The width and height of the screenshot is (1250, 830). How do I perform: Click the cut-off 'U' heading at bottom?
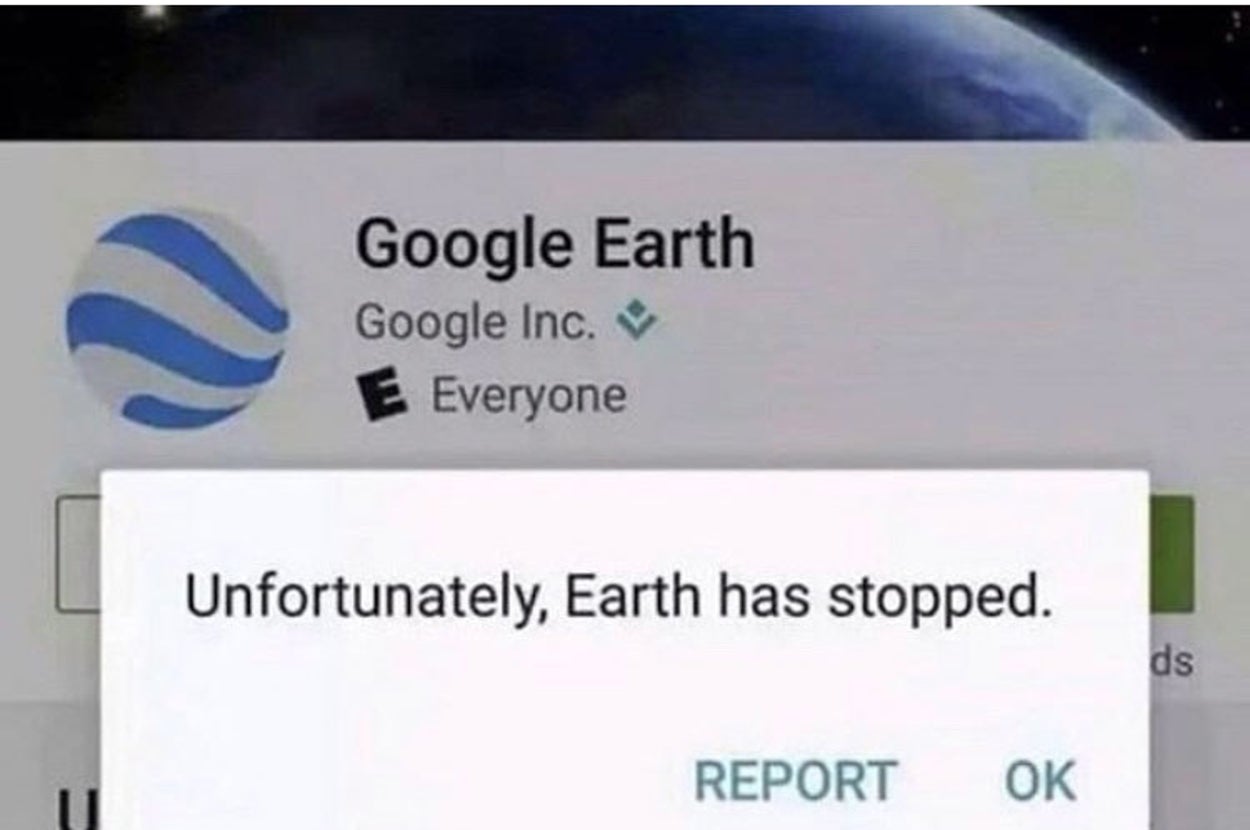point(69,808)
